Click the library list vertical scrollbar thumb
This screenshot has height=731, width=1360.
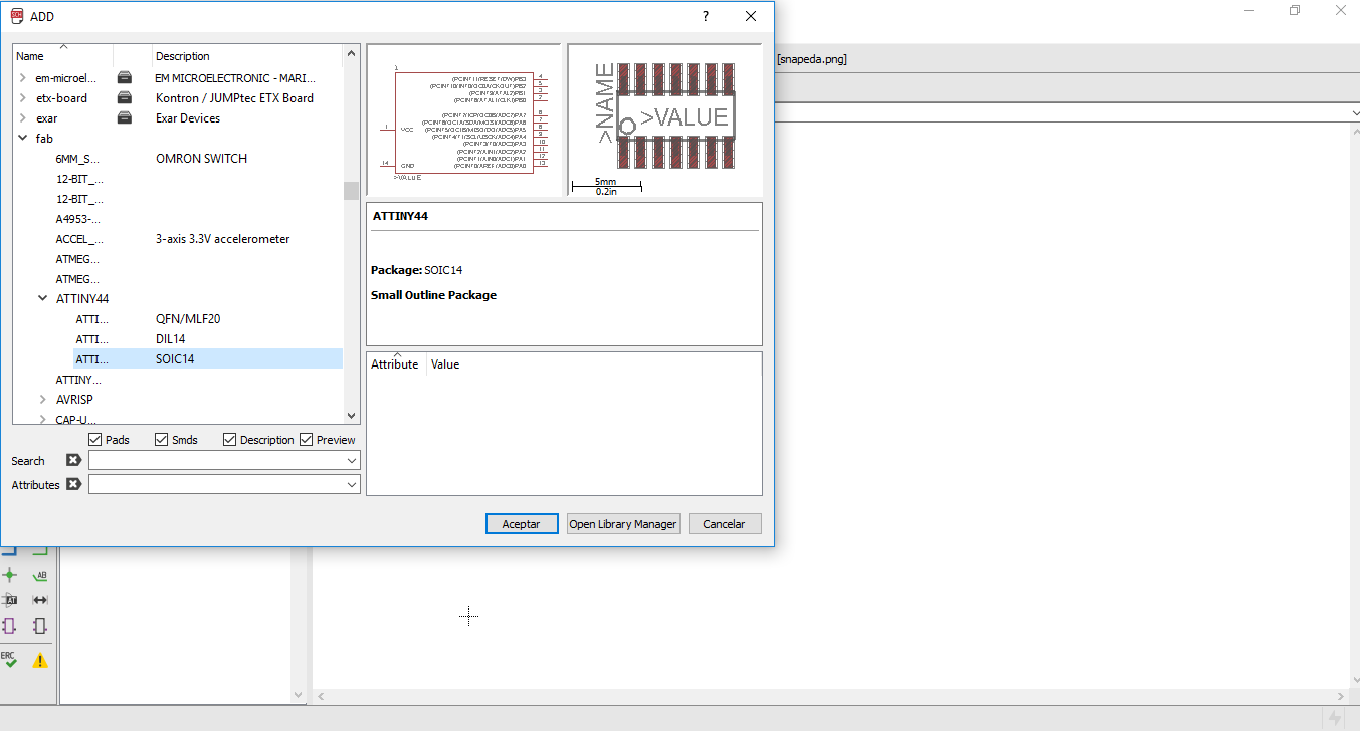coord(351,191)
